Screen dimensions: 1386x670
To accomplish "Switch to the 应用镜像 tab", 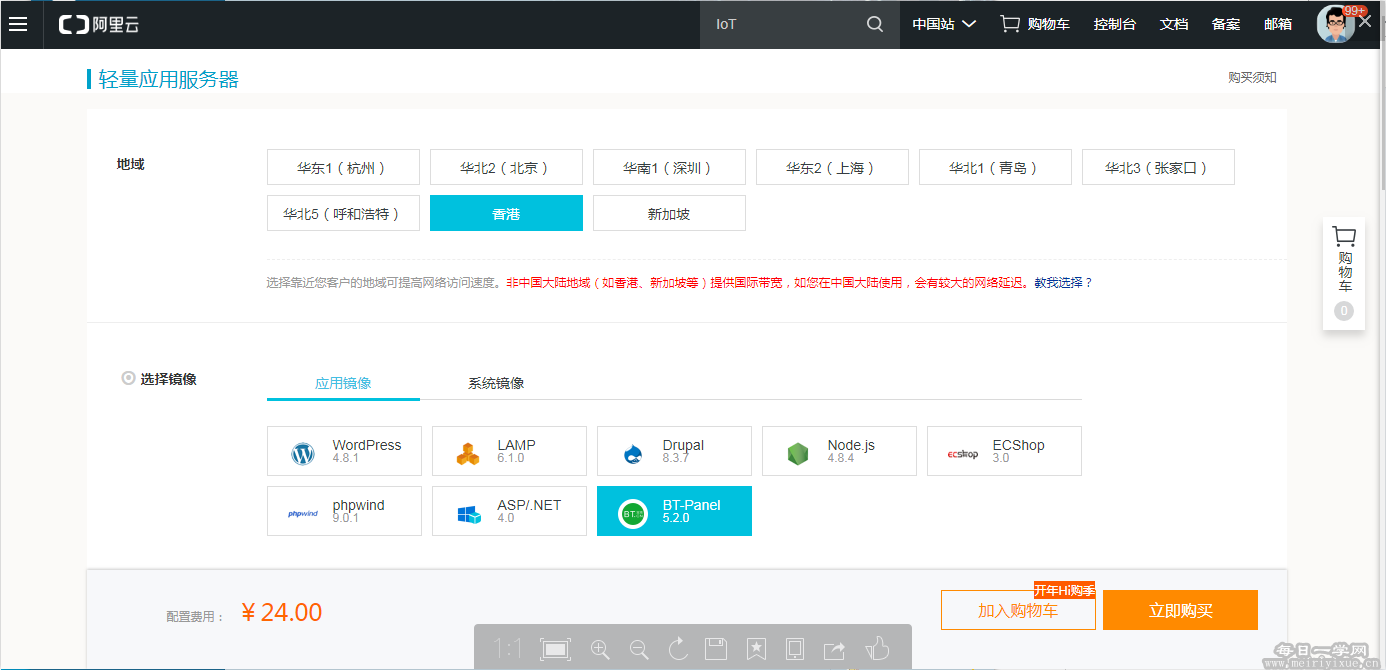I will point(343,383).
